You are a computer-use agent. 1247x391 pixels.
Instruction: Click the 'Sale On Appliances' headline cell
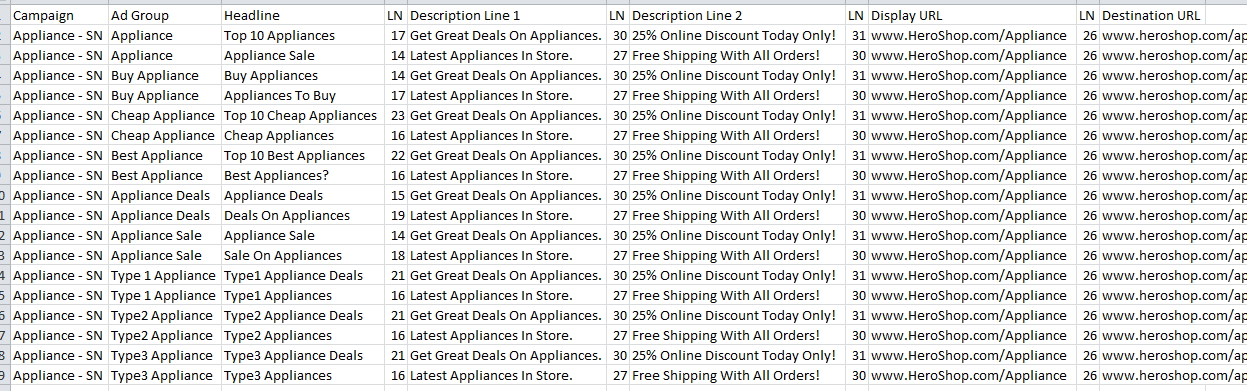tap(302, 256)
